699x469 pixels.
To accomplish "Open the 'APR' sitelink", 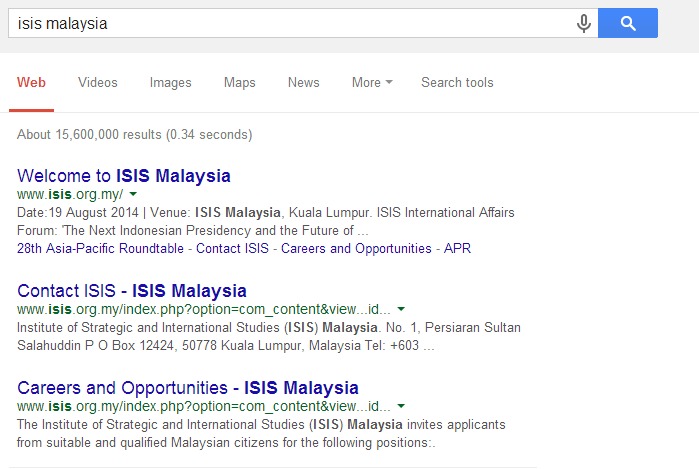I will tap(457, 248).
